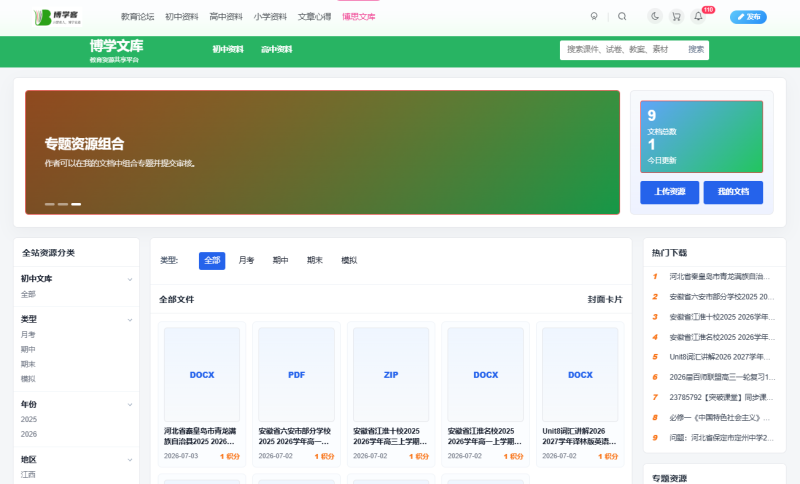Open the shopping cart icon
Viewport: 800px width, 484px height.
tap(676, 16)
